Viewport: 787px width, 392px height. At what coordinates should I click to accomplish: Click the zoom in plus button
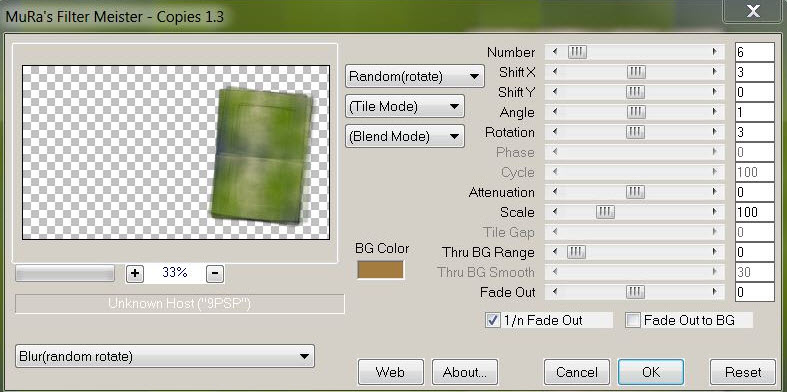(x=135, y=274)
